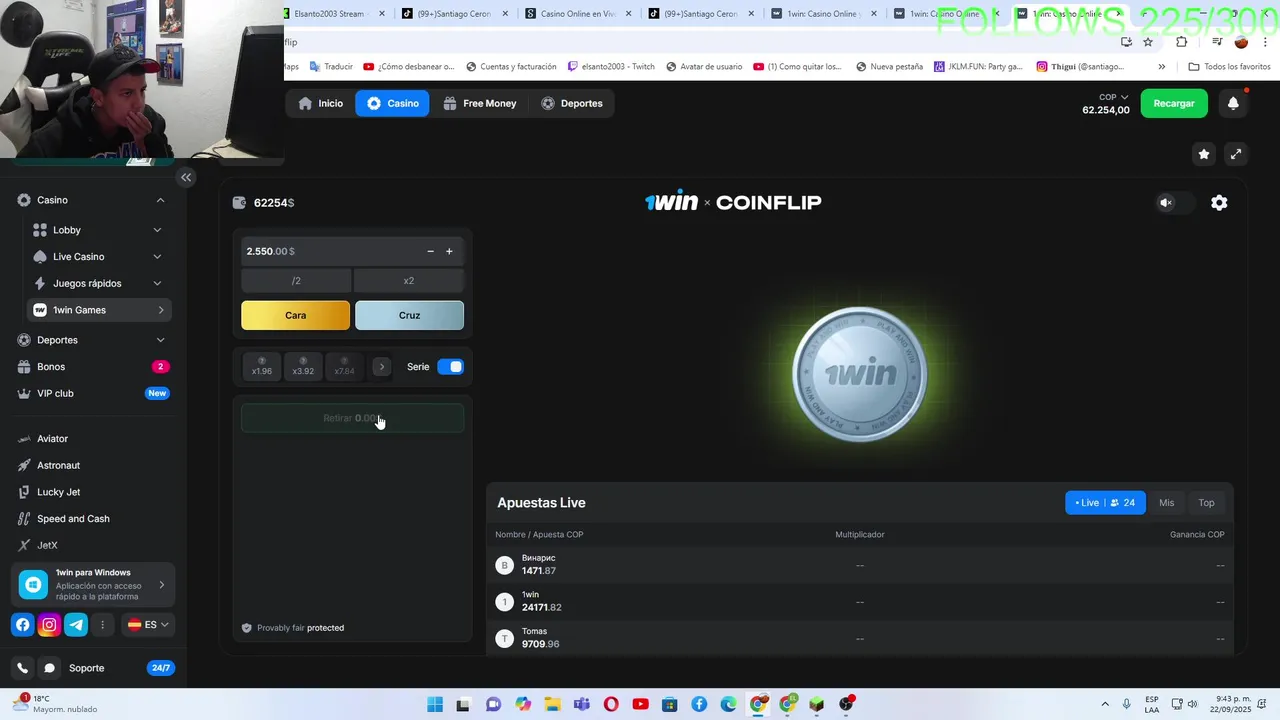Viewport: 1280px width, 720px height.
Task: Expand the Live Casino submenu
Action: tap(157, 257)
